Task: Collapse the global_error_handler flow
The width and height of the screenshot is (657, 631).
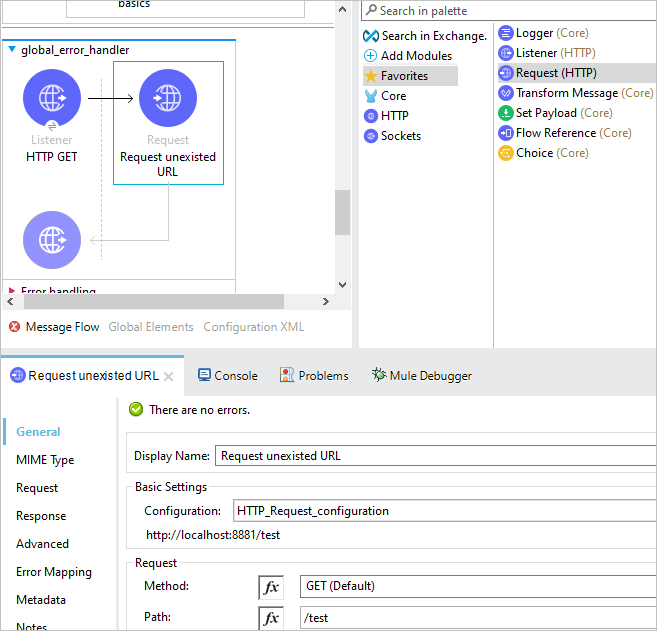Action: pos(12,49)
